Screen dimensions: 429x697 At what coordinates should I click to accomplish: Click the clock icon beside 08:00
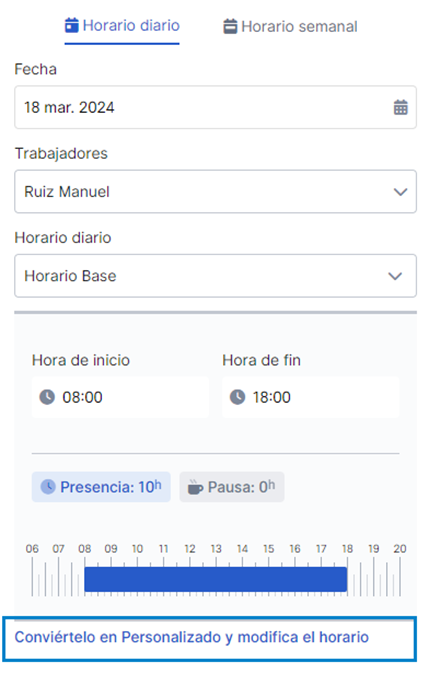pyautogui.click(x=47, y=397)
